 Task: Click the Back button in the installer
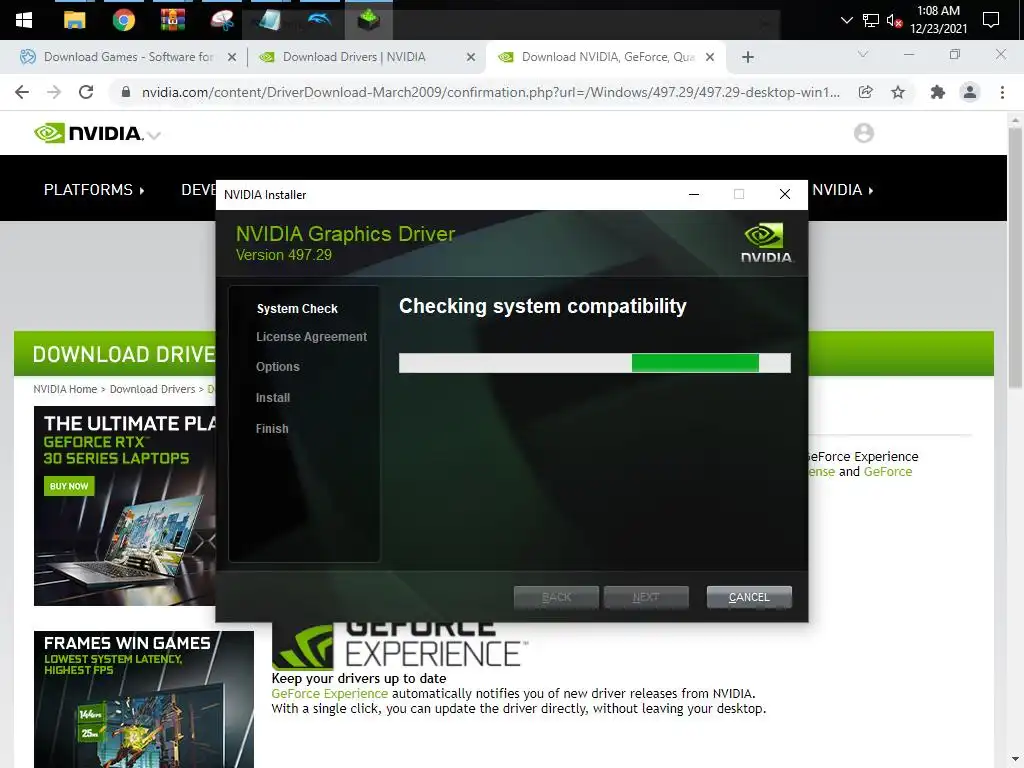pos(556,597)
